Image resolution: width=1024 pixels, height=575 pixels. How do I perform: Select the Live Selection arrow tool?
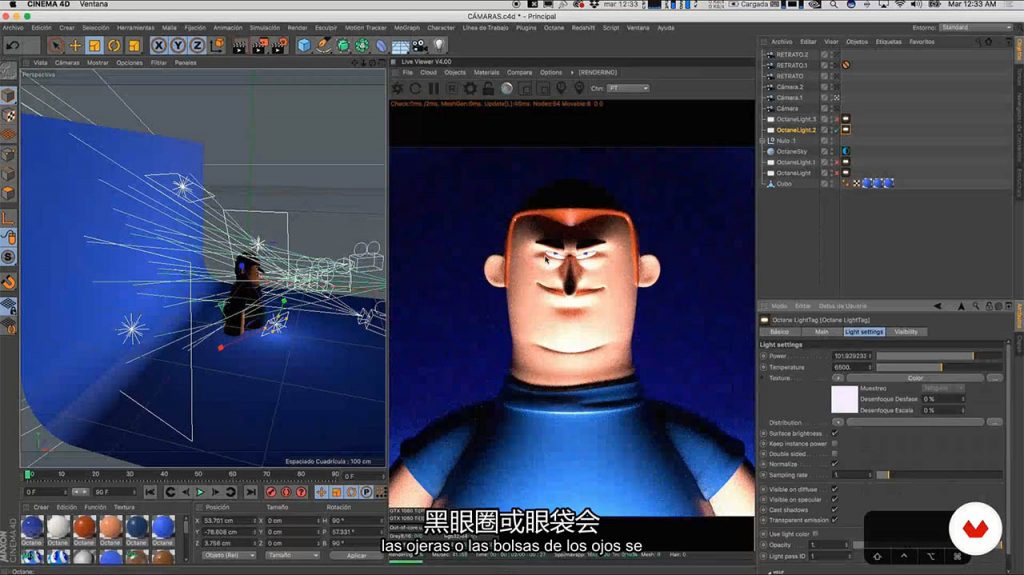tap(56, 45)
